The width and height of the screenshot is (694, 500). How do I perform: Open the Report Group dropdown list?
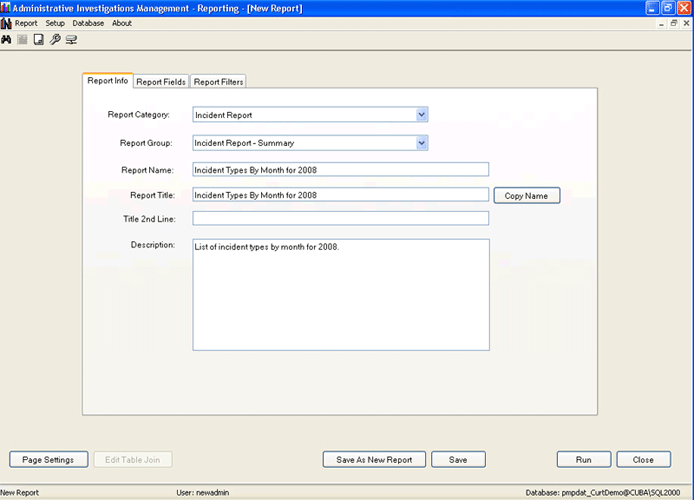[422, 143]
